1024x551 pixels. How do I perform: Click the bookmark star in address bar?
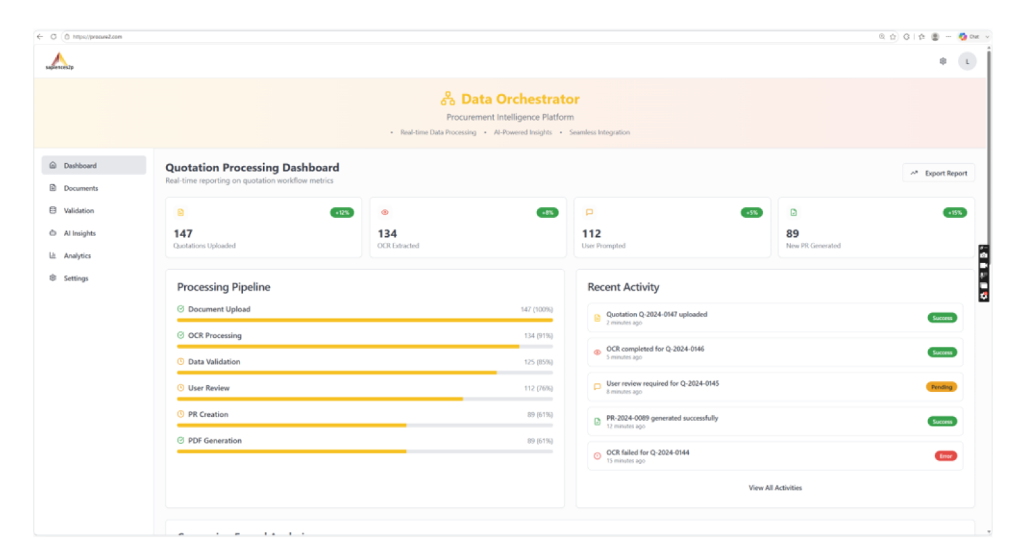[x=893, y=37]
